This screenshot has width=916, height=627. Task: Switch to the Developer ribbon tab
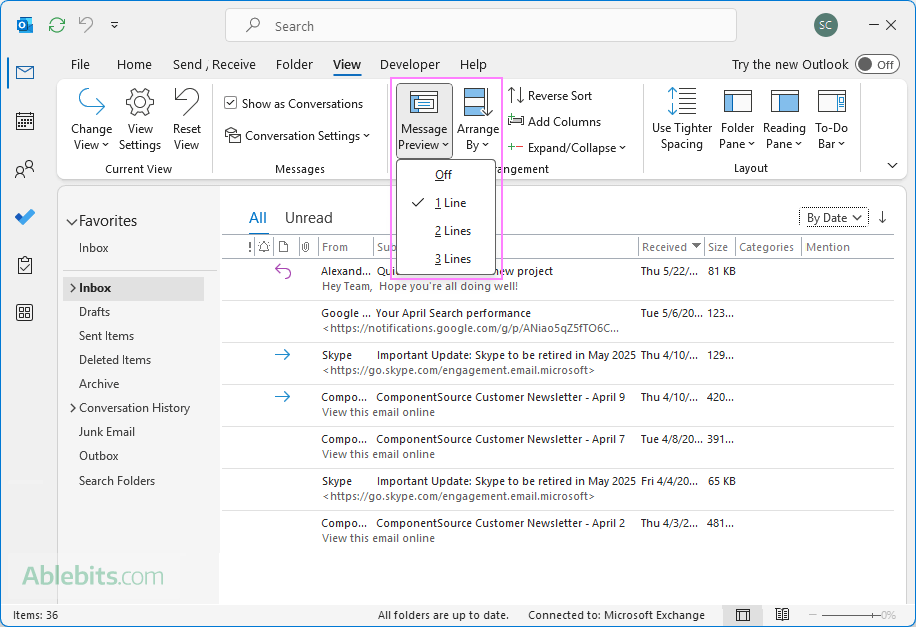(410, 64)
